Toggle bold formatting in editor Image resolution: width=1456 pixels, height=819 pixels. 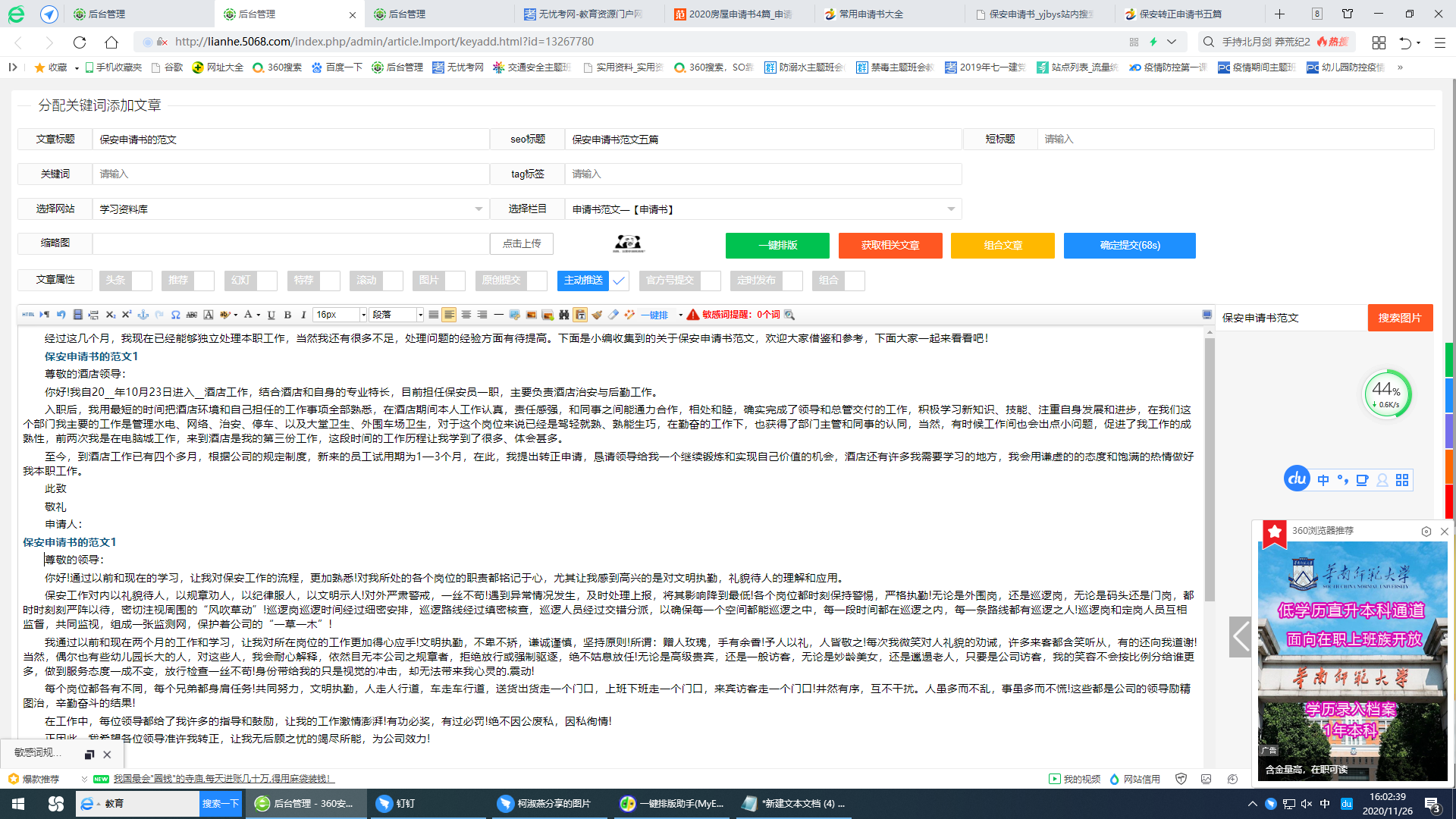(x=287, y=315)
